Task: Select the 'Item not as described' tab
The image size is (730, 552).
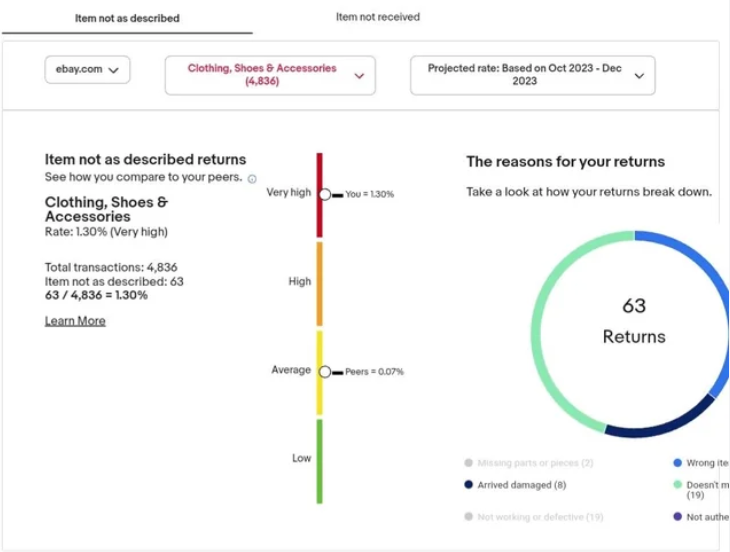Action: pyautogui.click(x=127, y=18)
